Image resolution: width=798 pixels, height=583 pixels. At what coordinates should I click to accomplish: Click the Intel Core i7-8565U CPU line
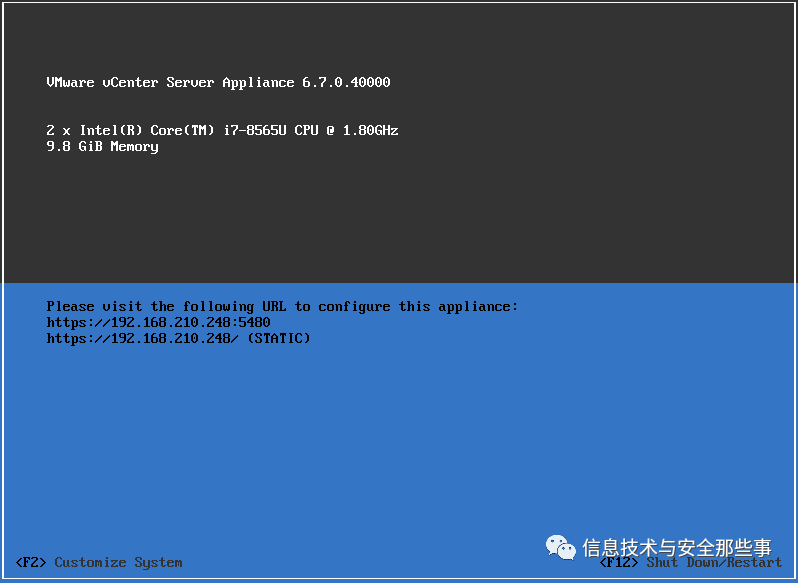click(x=222, y=130)
